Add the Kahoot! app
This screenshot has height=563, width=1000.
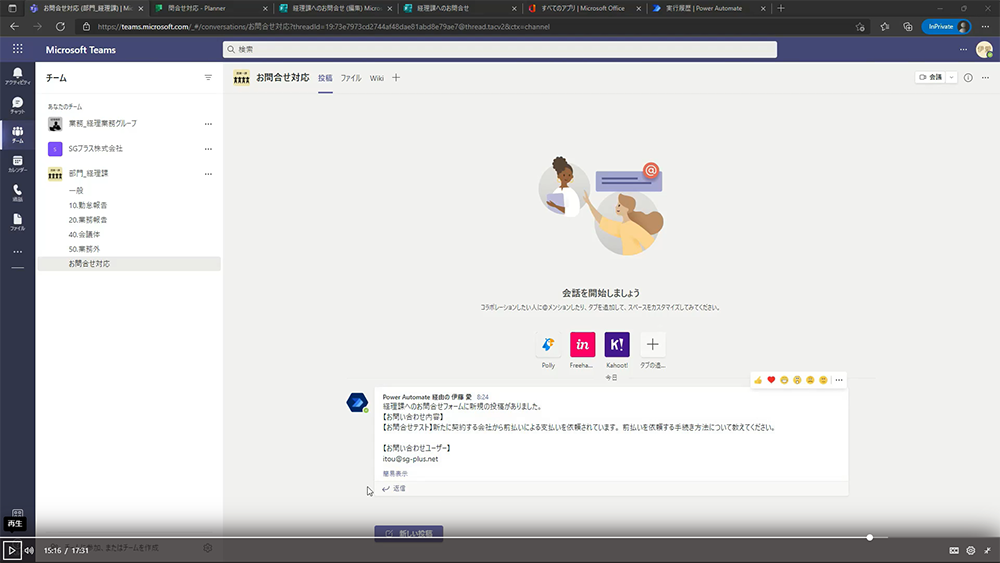[617, 345]
